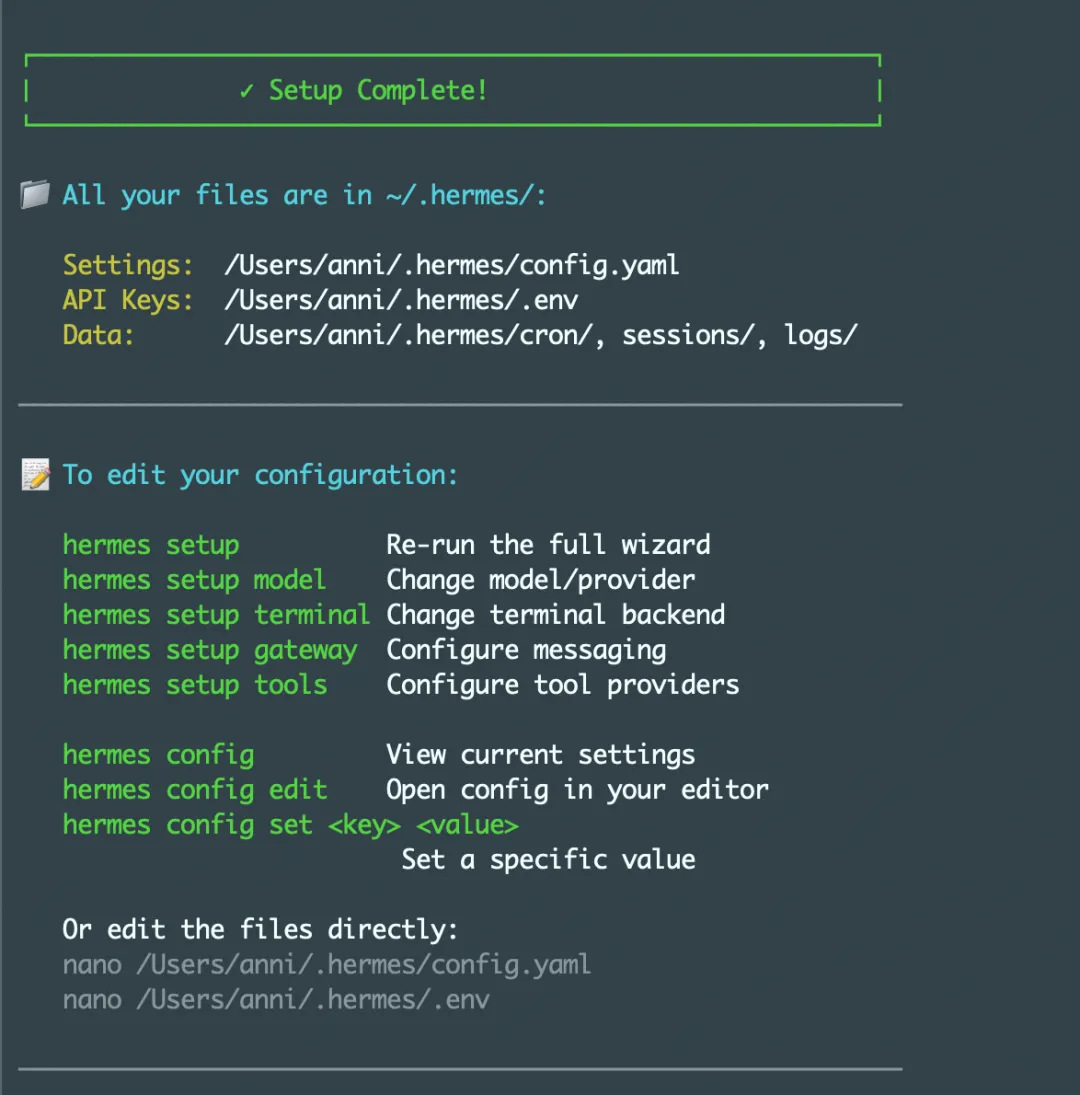Click the "hermes setup terminal" command
1080x1095 pixels.
pyautogui.click(x=216, y=615)
